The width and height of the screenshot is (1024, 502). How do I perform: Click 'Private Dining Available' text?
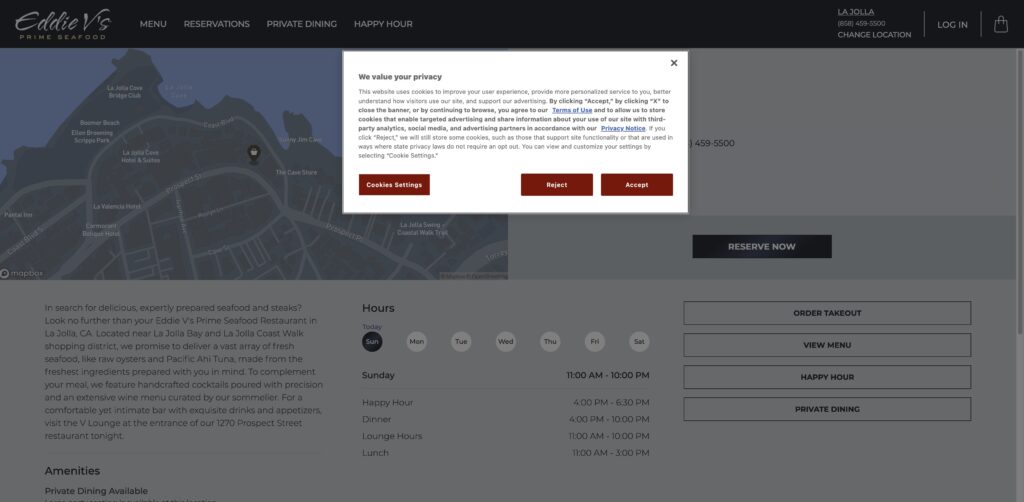tap(96, 491)
